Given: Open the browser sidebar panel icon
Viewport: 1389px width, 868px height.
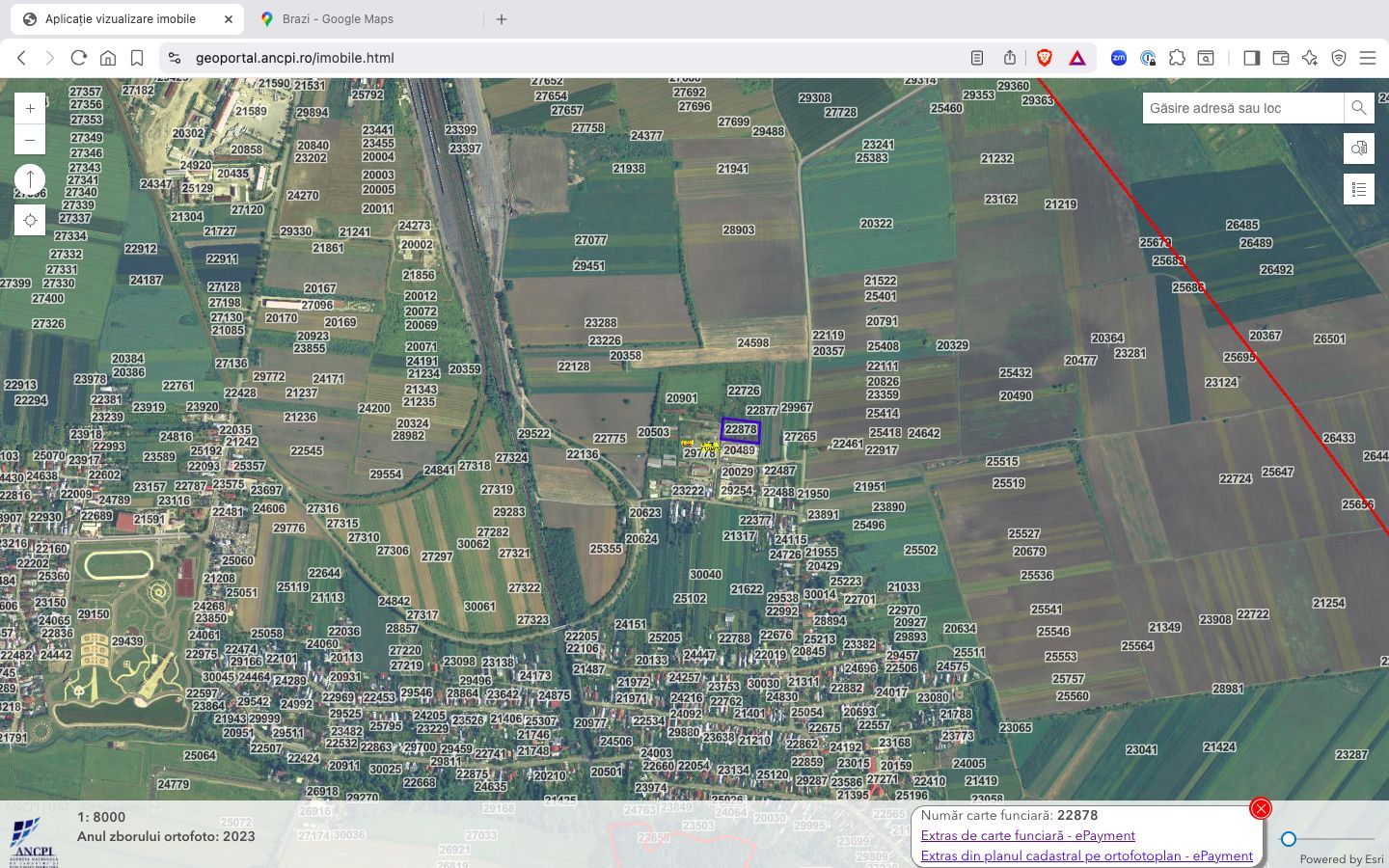Looking at the screenshot, I should click(x=1252, y=58).
